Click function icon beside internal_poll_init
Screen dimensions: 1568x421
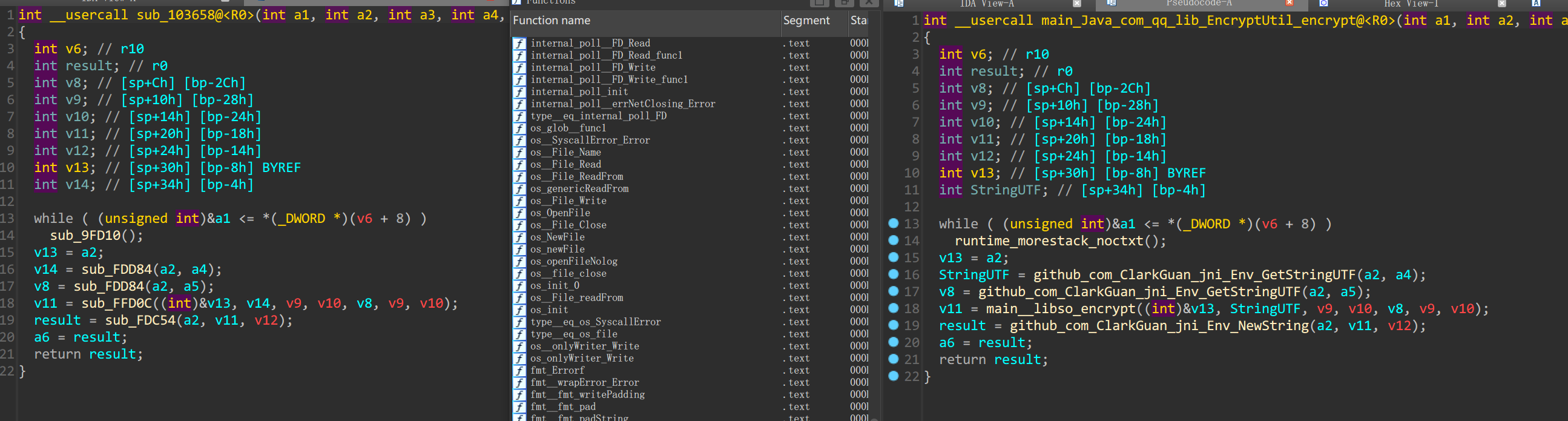pyautogui.click(x=519, y=92)
